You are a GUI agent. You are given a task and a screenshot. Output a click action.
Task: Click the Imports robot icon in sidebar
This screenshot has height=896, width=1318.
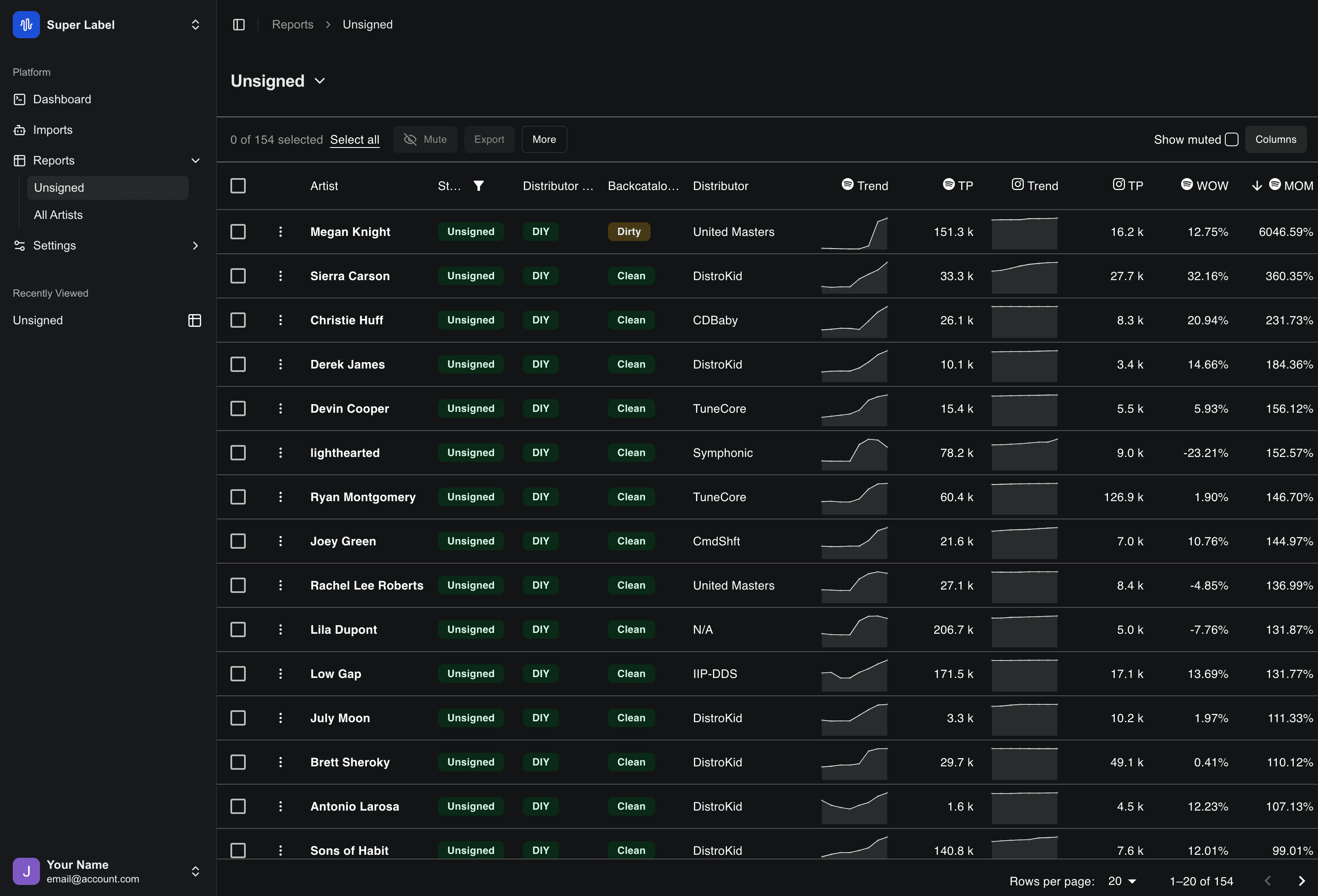[19, 130]
